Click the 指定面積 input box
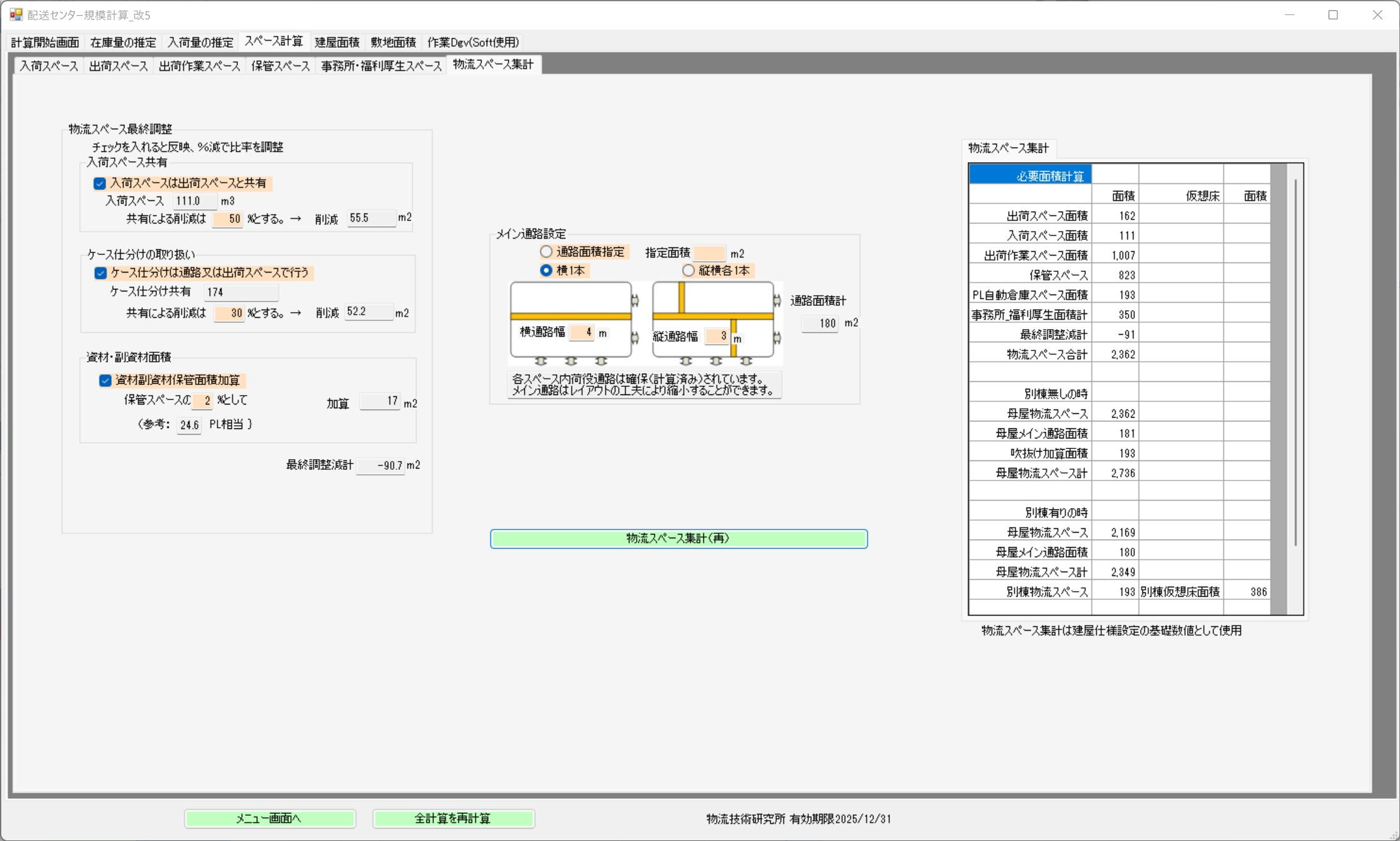The width and height of the screenshot is (1400, 841). click(x=709, y=253)
